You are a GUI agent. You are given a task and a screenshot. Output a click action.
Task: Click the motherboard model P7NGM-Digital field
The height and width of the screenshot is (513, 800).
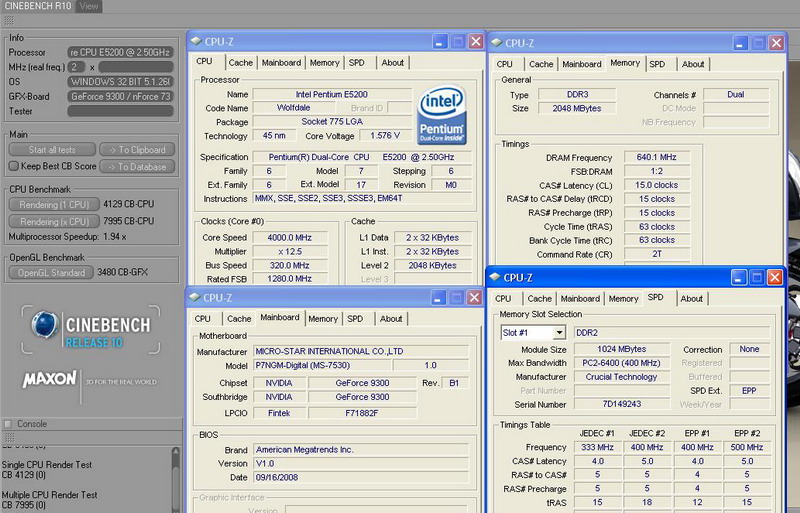tap(322, 365)
